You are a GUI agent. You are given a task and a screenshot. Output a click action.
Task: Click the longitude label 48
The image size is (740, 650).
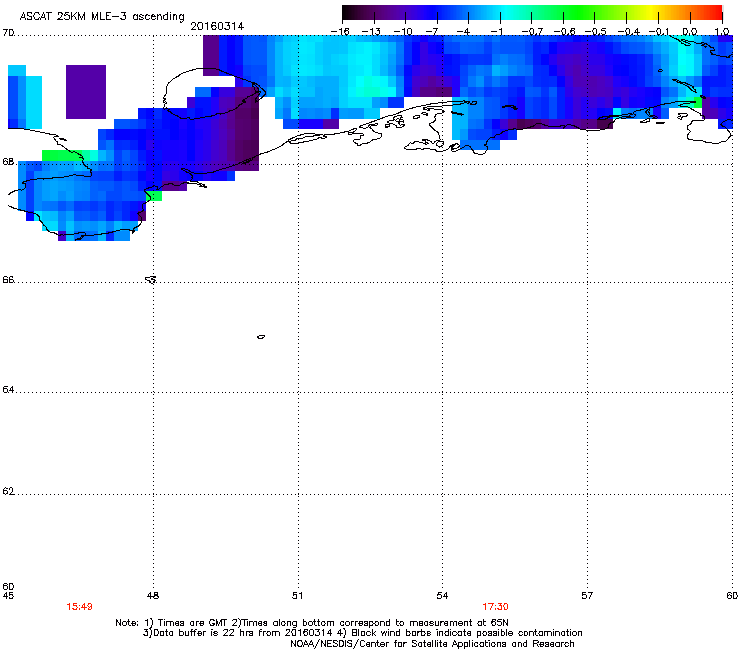(153, 596)
